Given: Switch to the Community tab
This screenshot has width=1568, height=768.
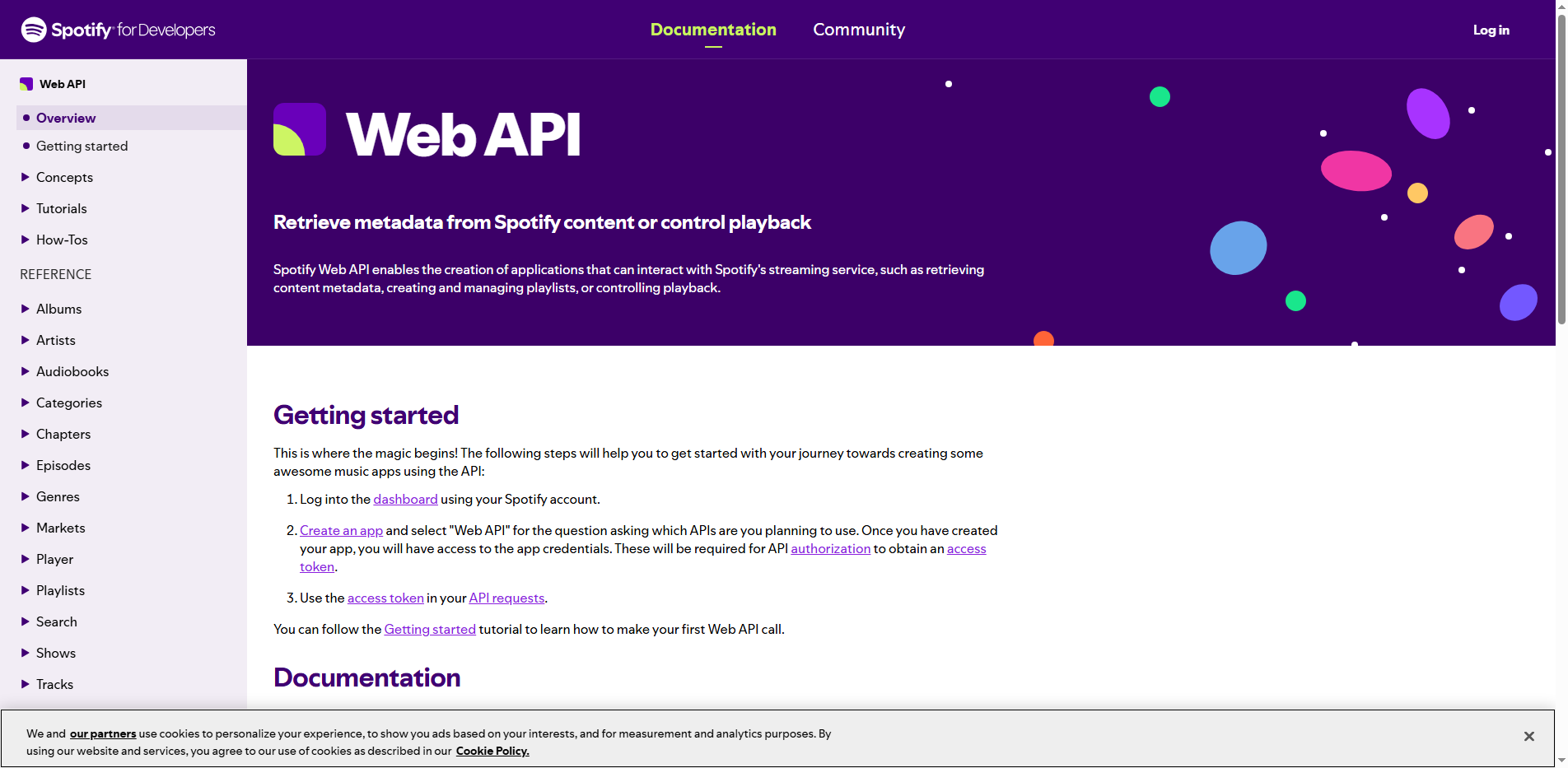Looking at the screenshot, I should click(x=858, y=29).
